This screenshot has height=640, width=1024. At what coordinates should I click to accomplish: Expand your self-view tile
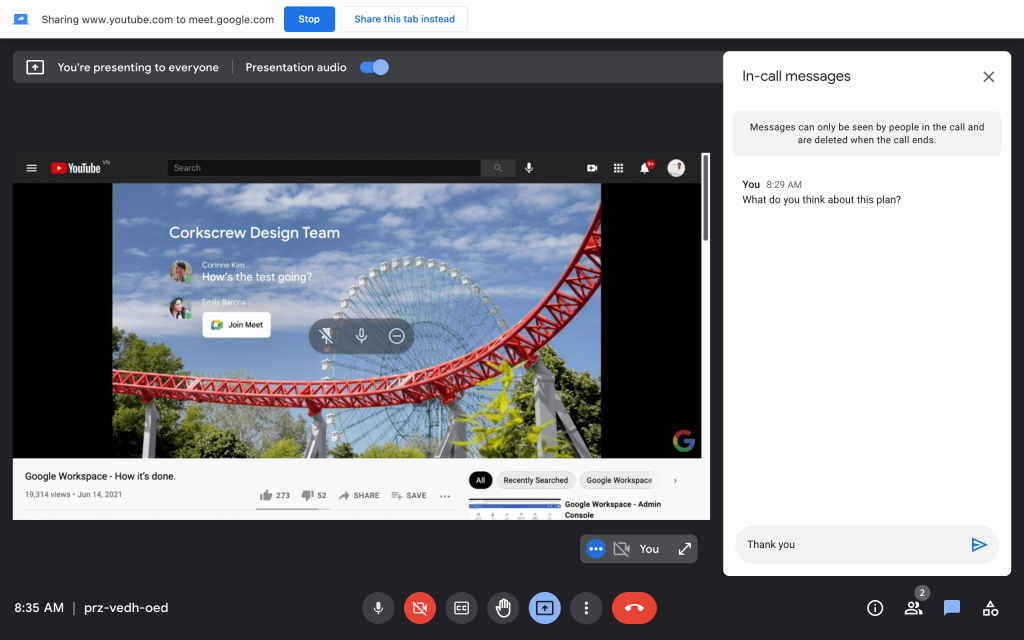(x=684, y=549)
